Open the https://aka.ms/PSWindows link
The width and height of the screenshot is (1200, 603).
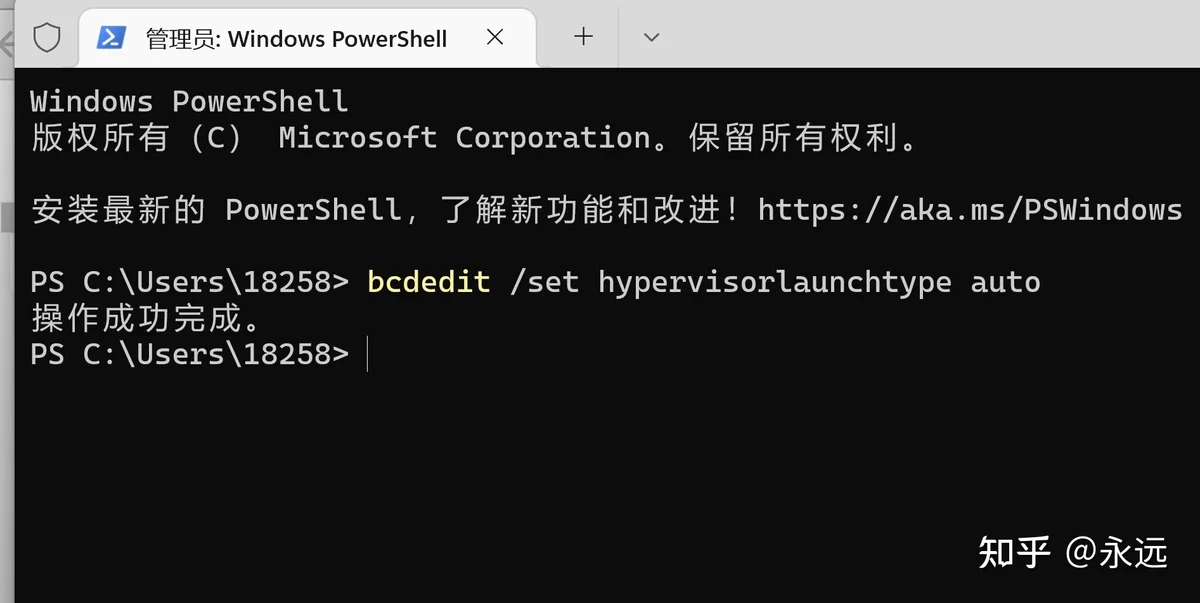[x=970, y=210]
